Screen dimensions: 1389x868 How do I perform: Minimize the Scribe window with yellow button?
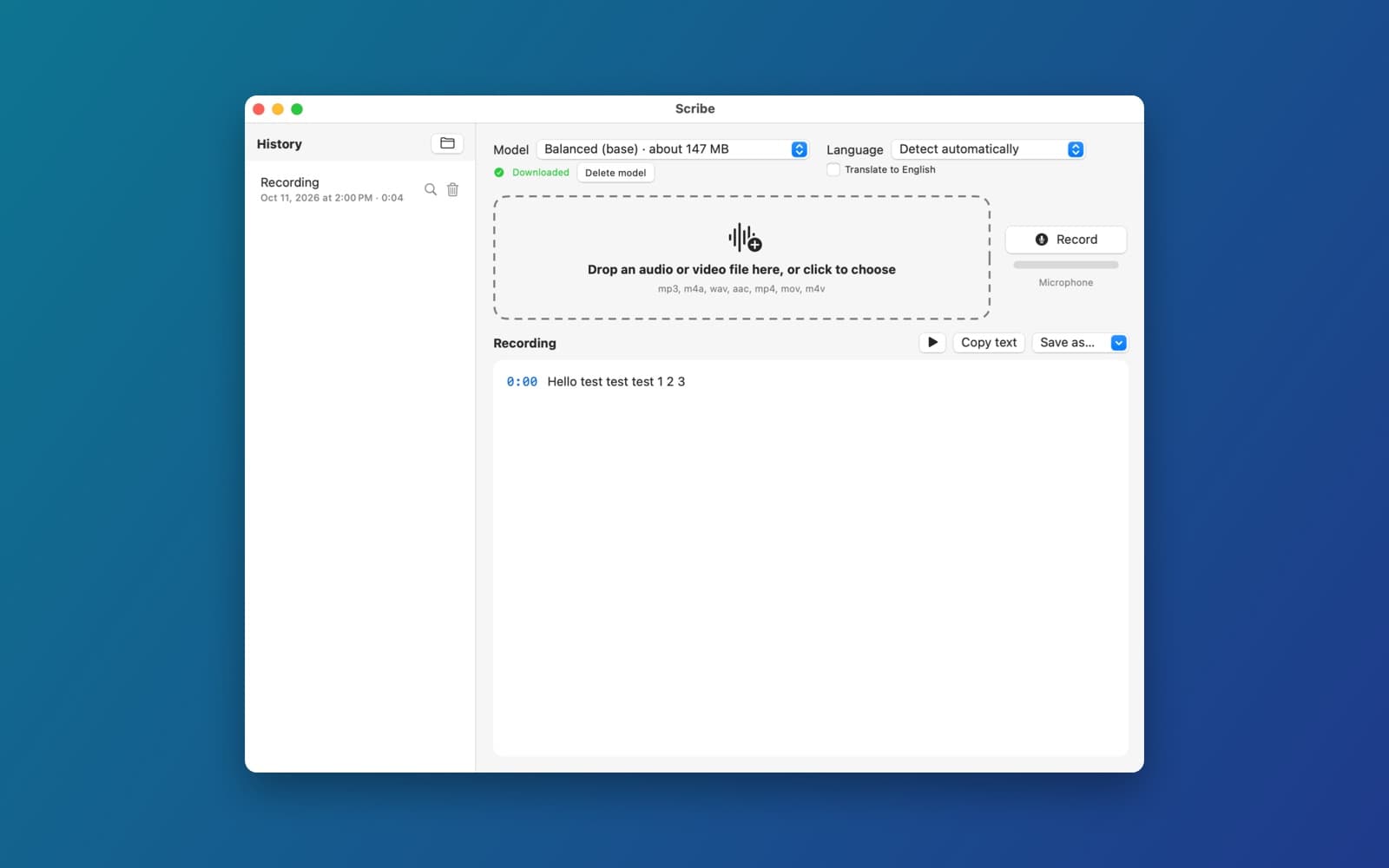pyautogui.click(x=278, y=109)
